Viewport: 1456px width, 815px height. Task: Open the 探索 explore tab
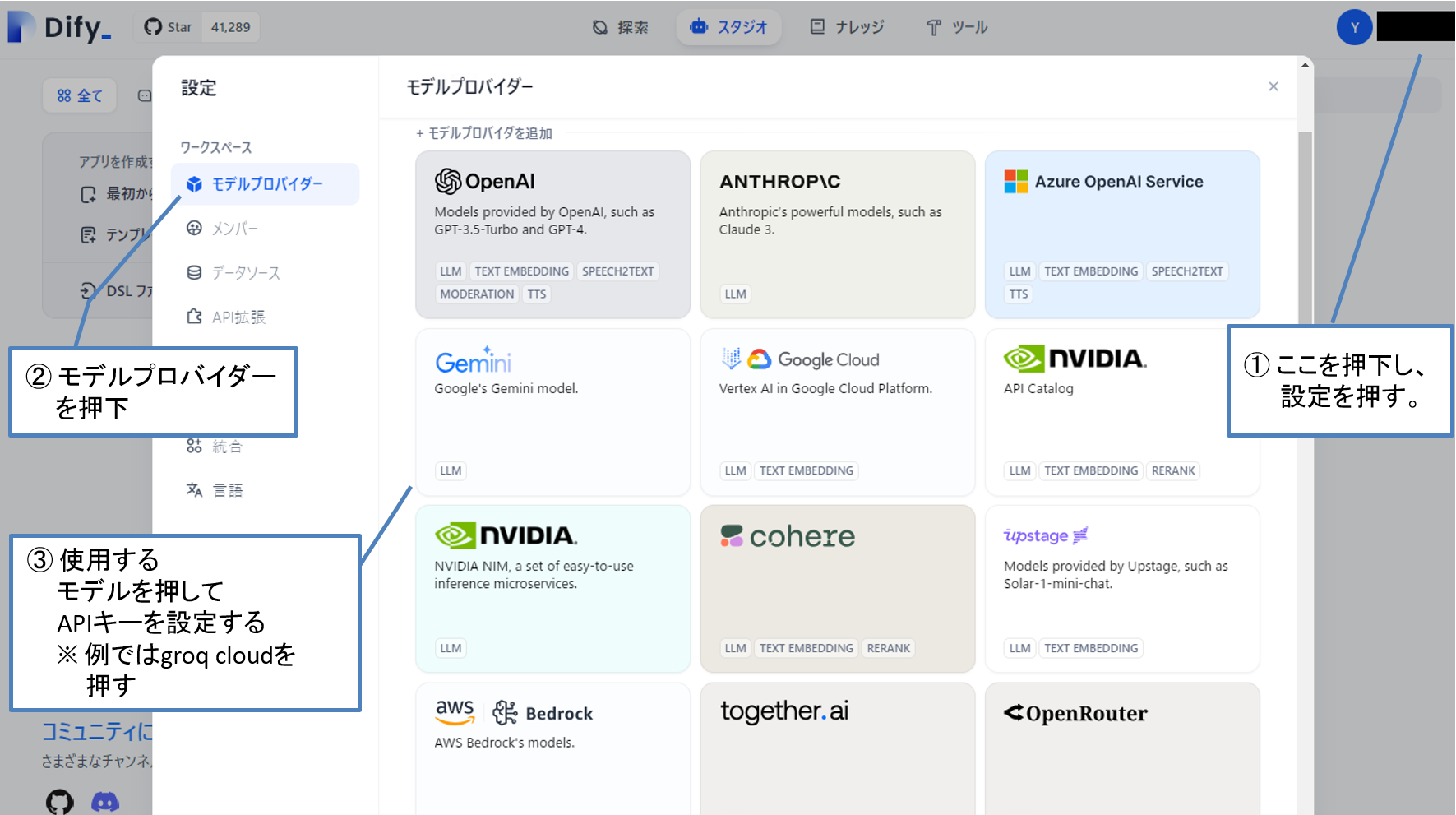tap(621, 27)
